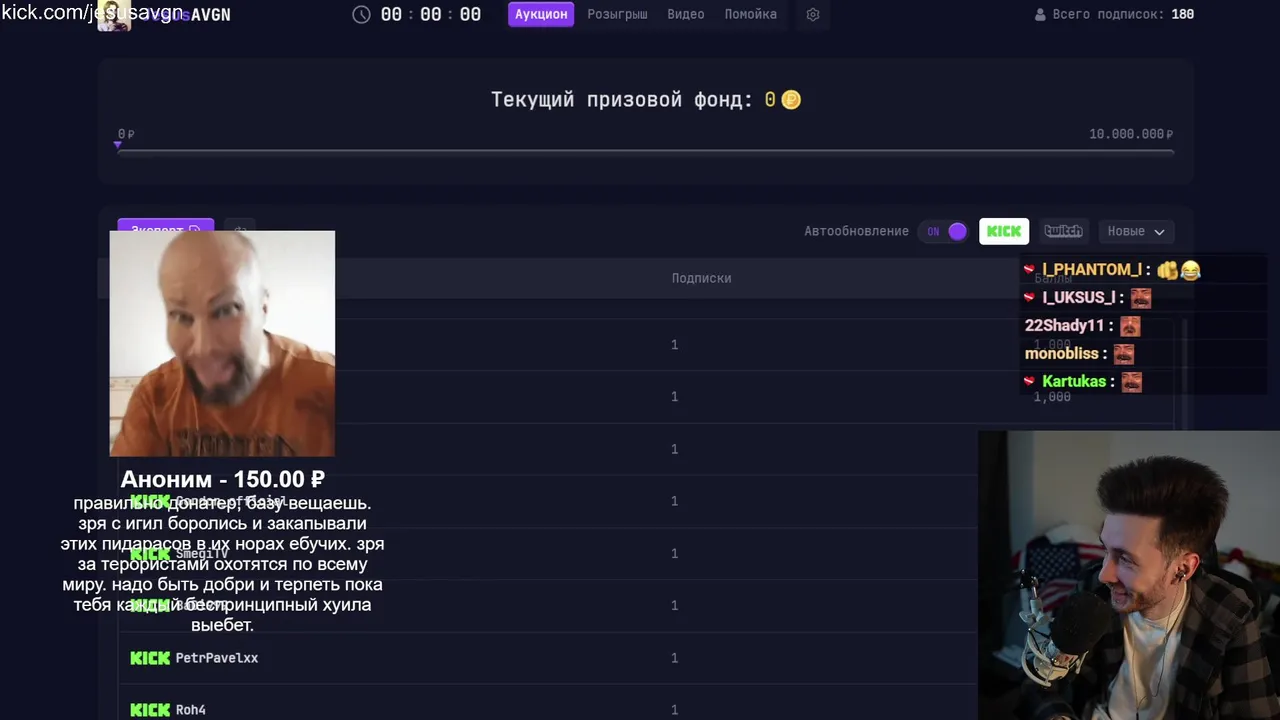1280x720 pixels.
Task: Click the emote in 22Shady11's chat message
Action: 1130,326
